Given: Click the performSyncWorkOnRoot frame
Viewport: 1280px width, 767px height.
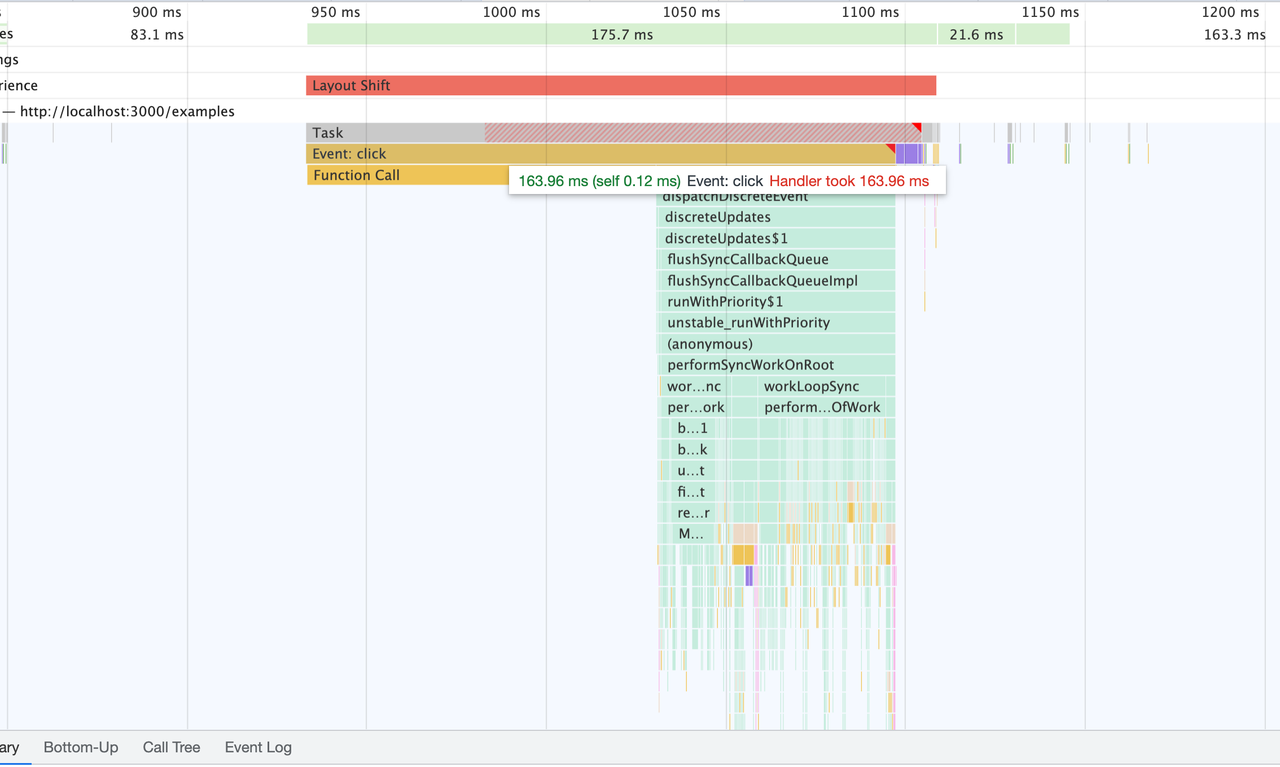Looking at the screenshot, I should pos(775,364).
